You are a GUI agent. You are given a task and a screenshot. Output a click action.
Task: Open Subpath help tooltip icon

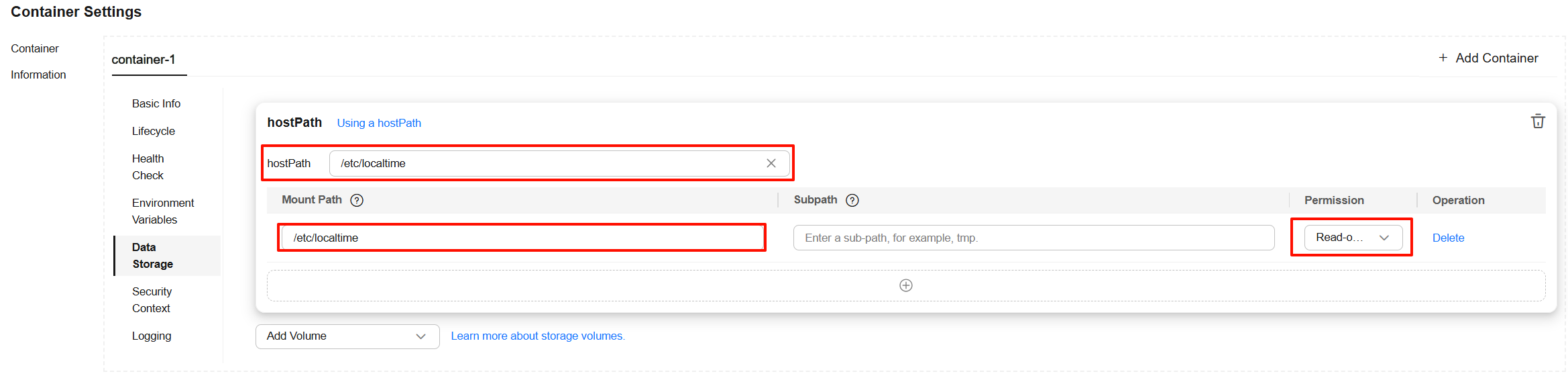[x=852, y=200]
